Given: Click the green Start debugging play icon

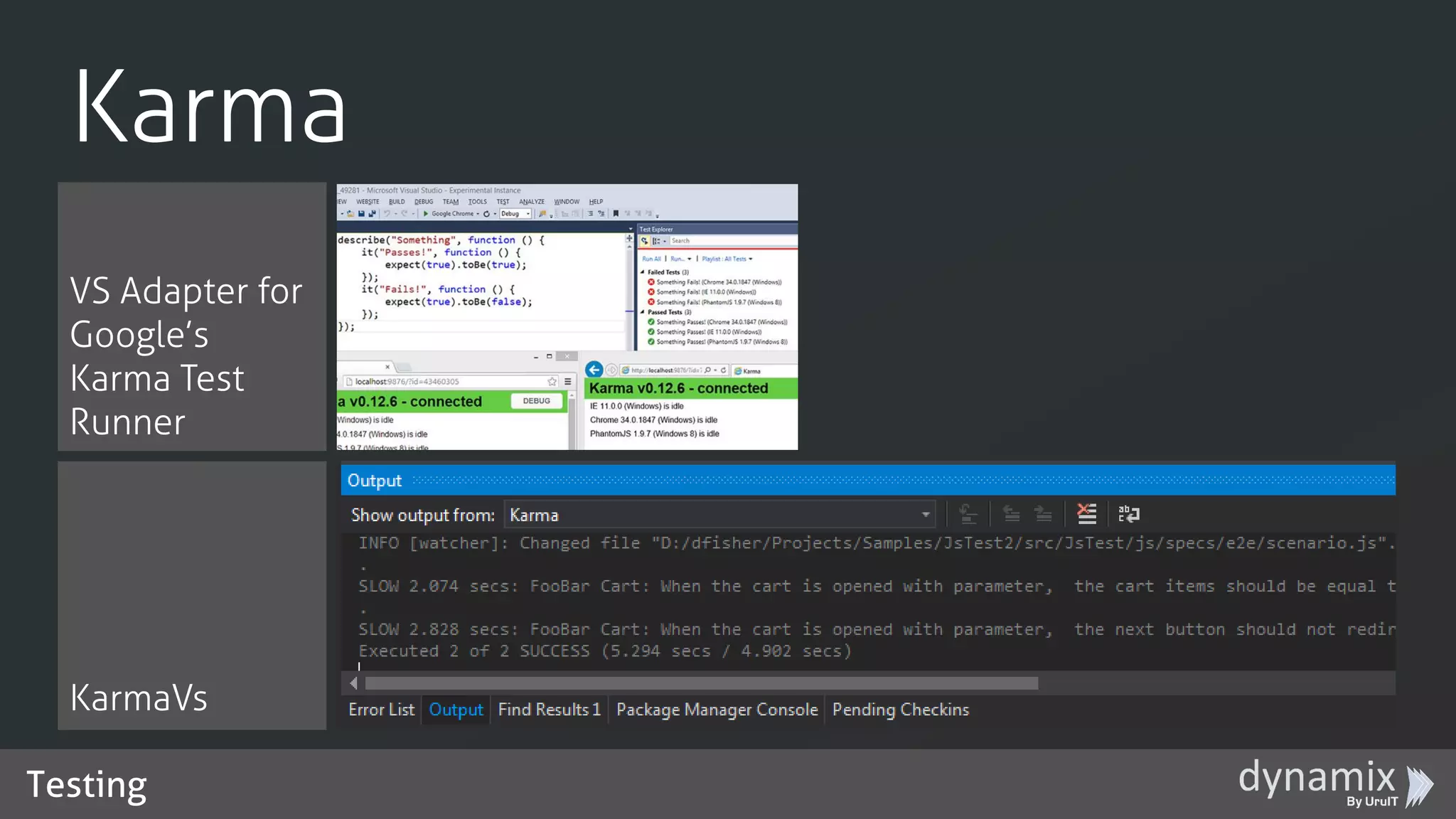Looking at the screenshot, I should (425, 213).
